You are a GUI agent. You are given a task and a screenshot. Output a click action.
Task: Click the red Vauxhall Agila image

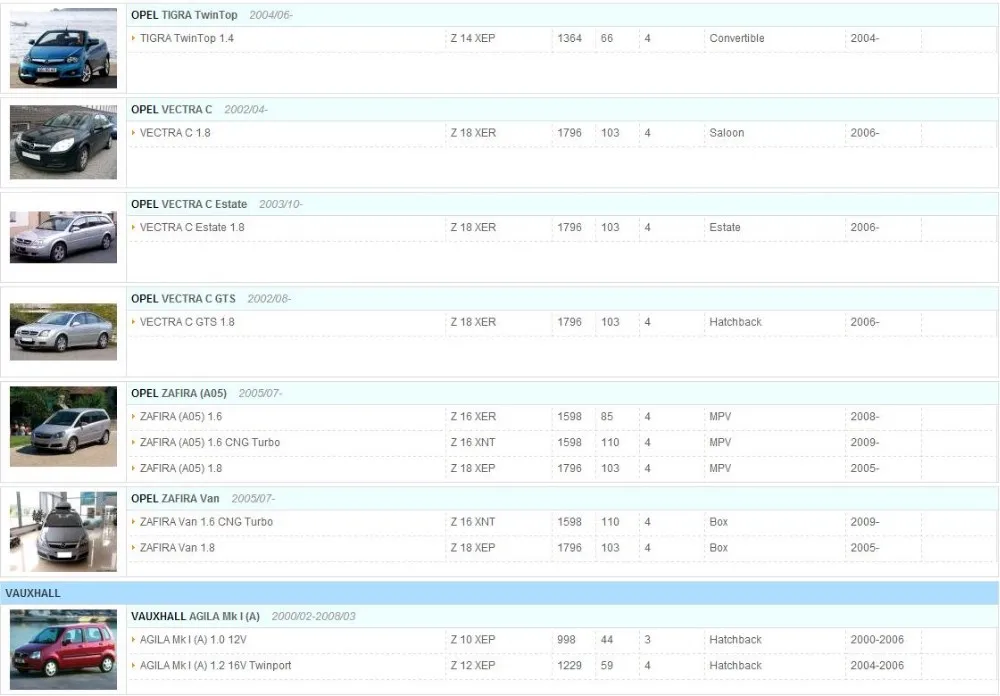(x=63, y=649)
